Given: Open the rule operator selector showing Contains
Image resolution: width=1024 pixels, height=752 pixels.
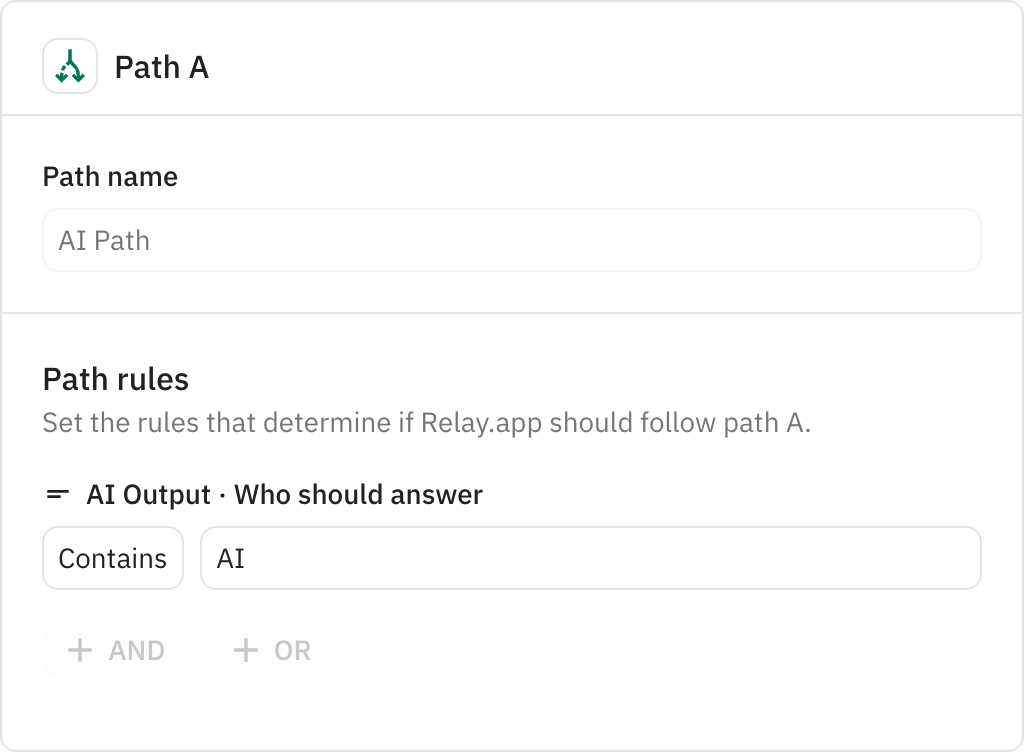Looking at the screenshot, I should tap(112, 558).
